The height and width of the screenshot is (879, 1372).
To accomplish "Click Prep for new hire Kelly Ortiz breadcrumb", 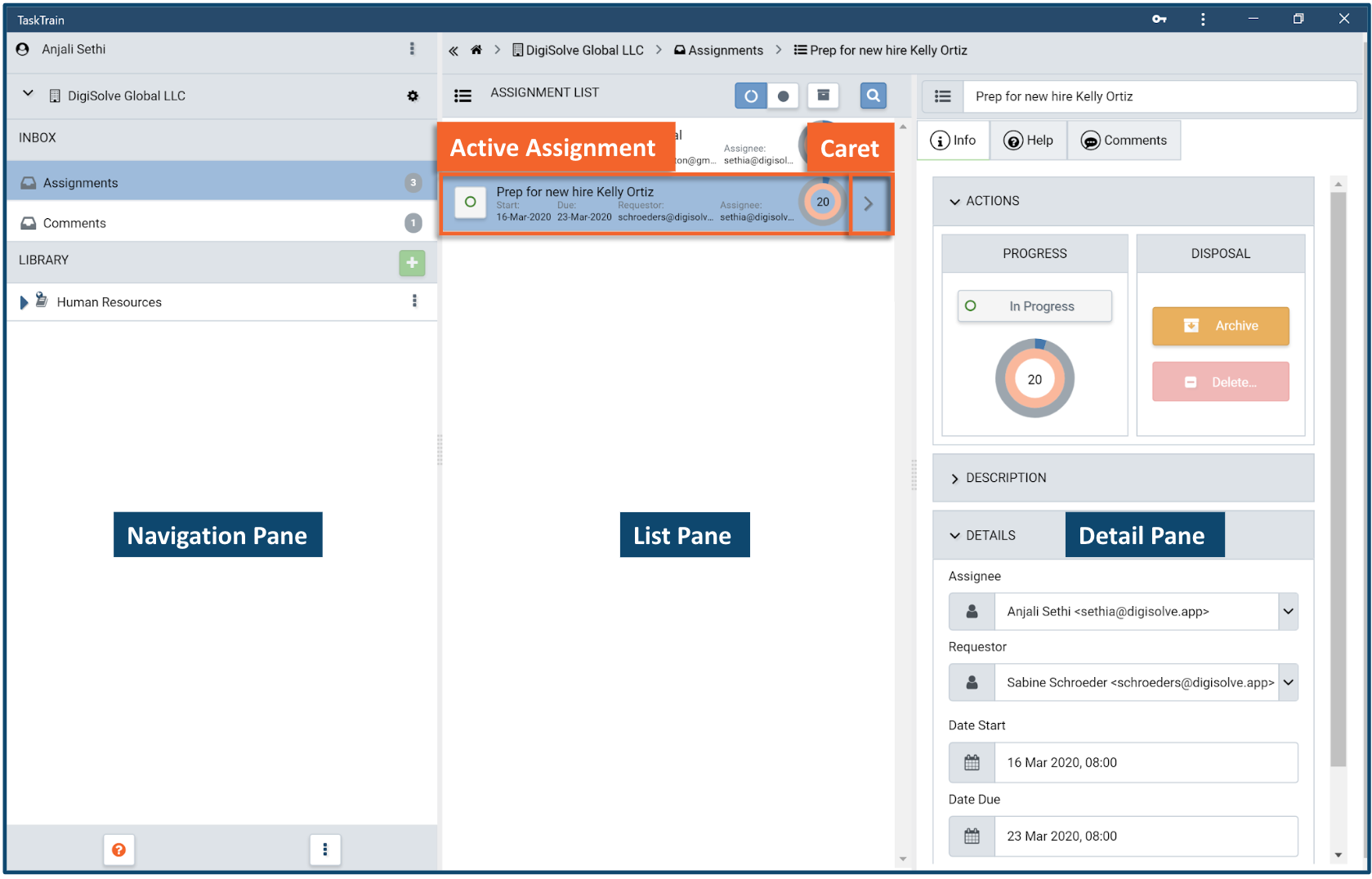I will click(x=880, y=50).
